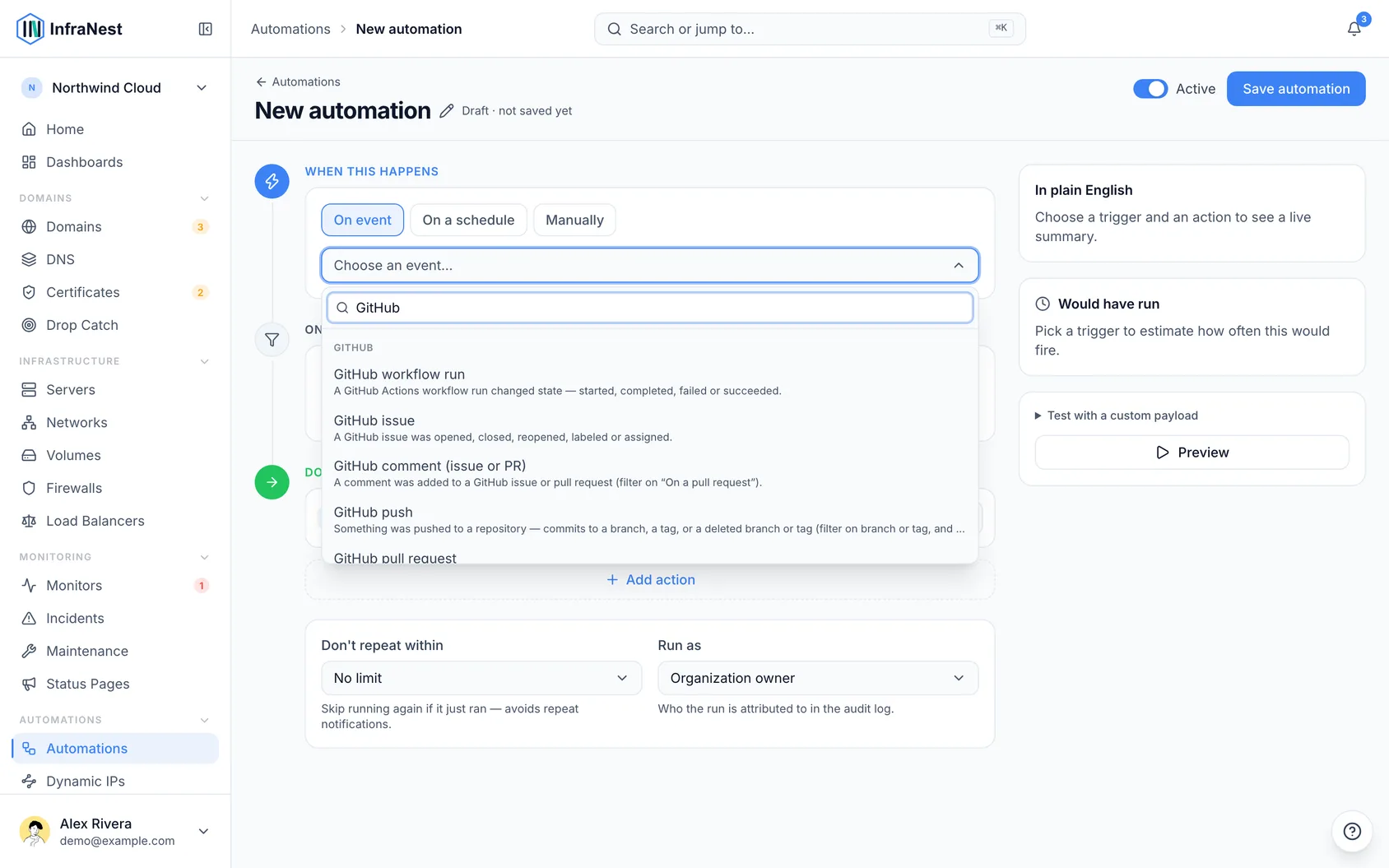Click the 'Draft · not saved yet' text
The height and width of the screenshot is (868, 1389).
pos(517,111)
